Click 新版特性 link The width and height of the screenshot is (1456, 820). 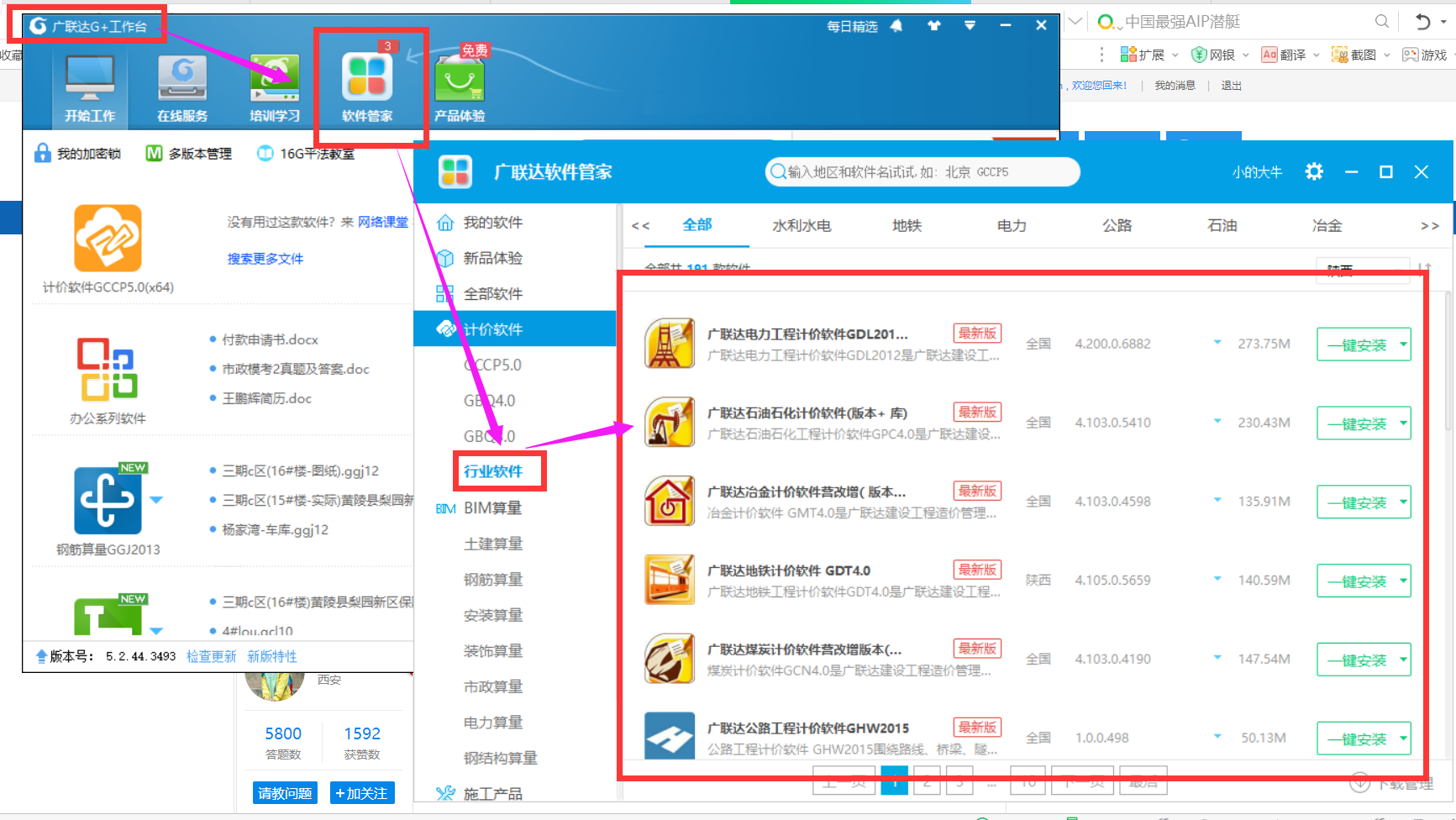272,656
